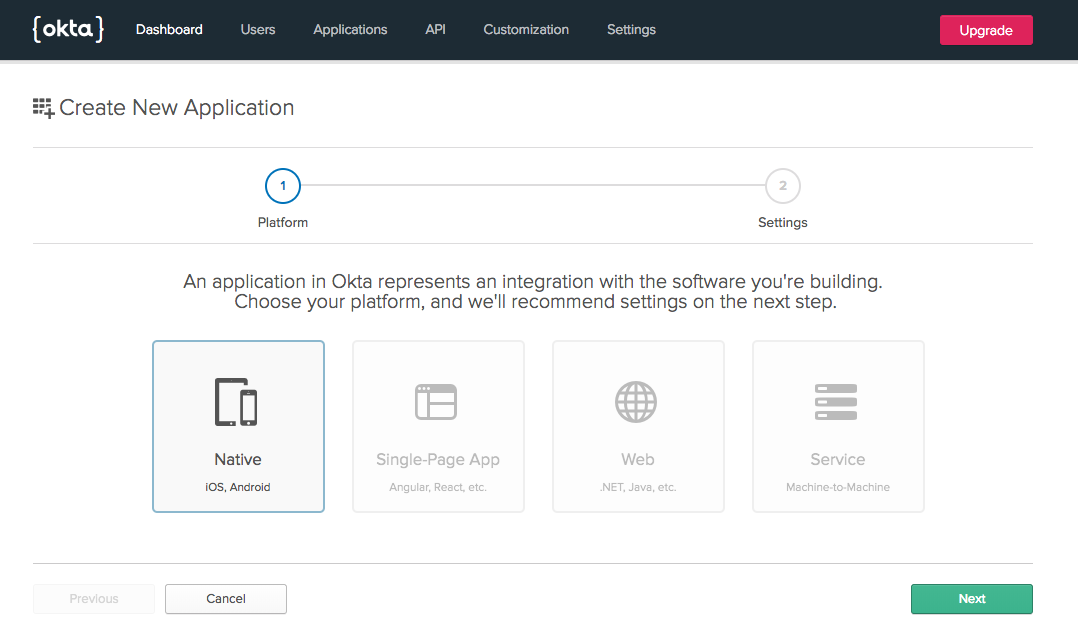Select the Single-Page App browser window icon
Viewport: 1078px width, 643px height.
pos(436,402)
